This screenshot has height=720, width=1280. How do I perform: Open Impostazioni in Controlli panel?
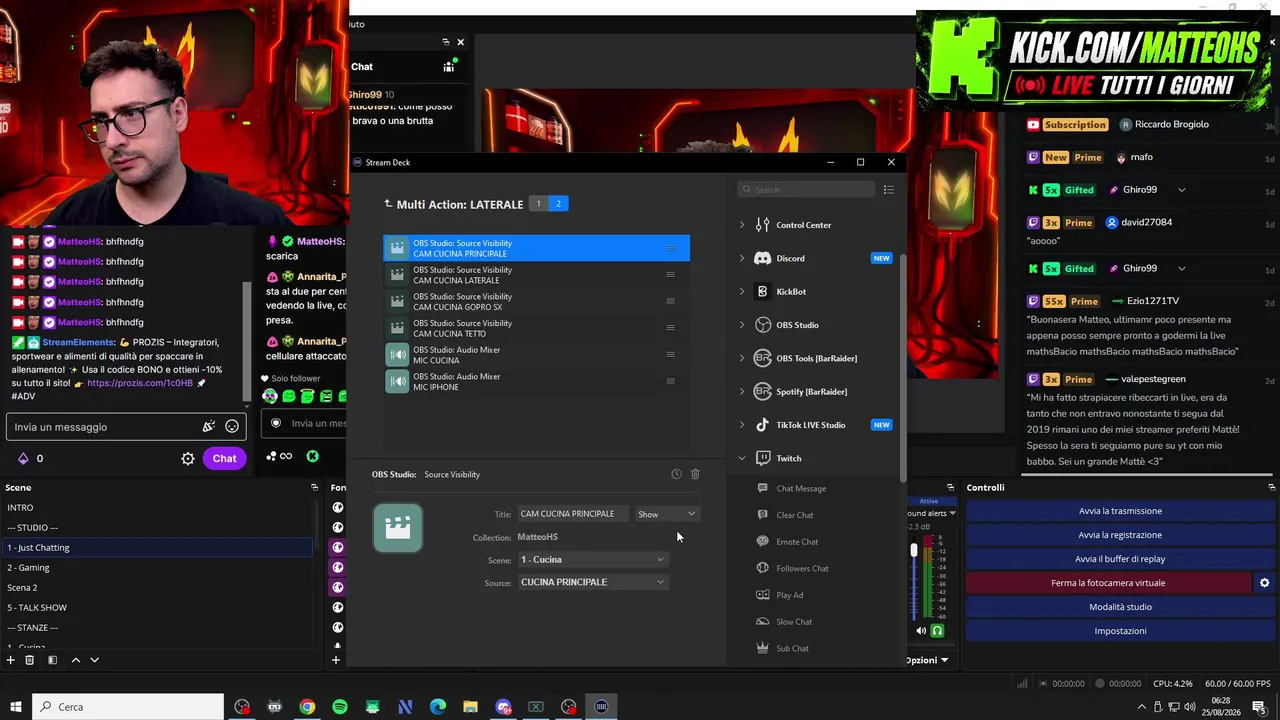pyautogui.click(x=1120, y=631)
